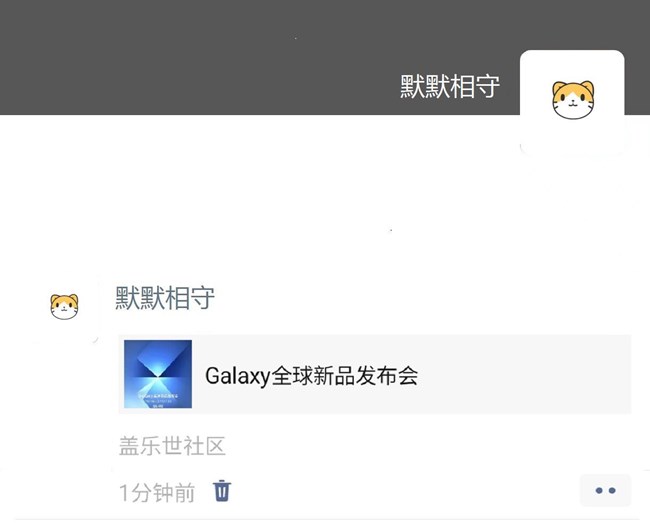Tap the post author name 默默相守
Viewport: 650px width, 526px height.
tap(165, 298)
